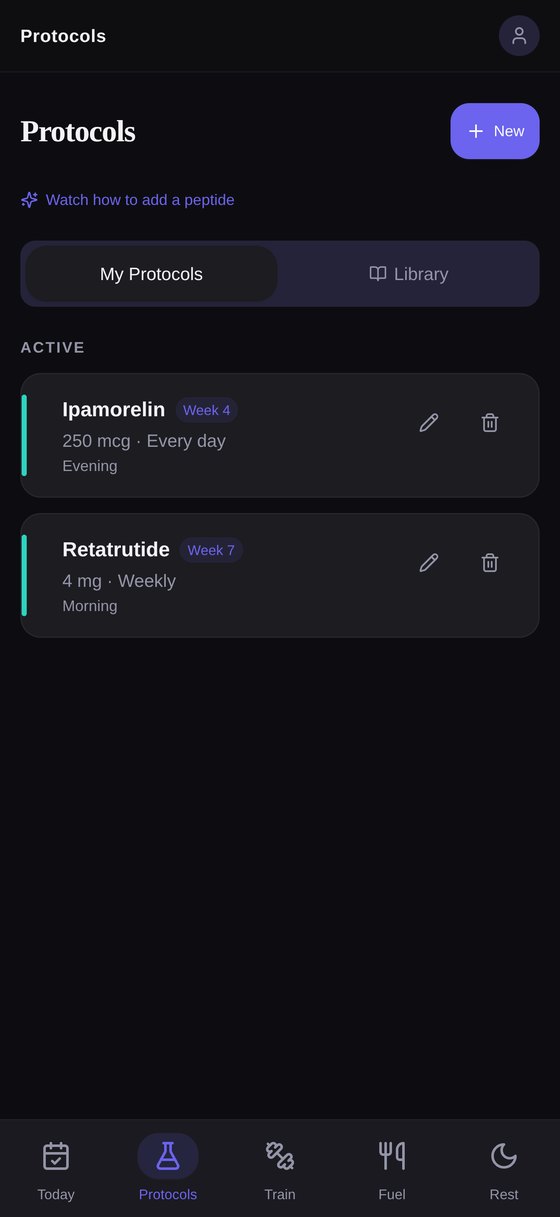Edit the Ipamorelin protocol with pencil icon
This screenshot has width=560, height=1217.
429,423
